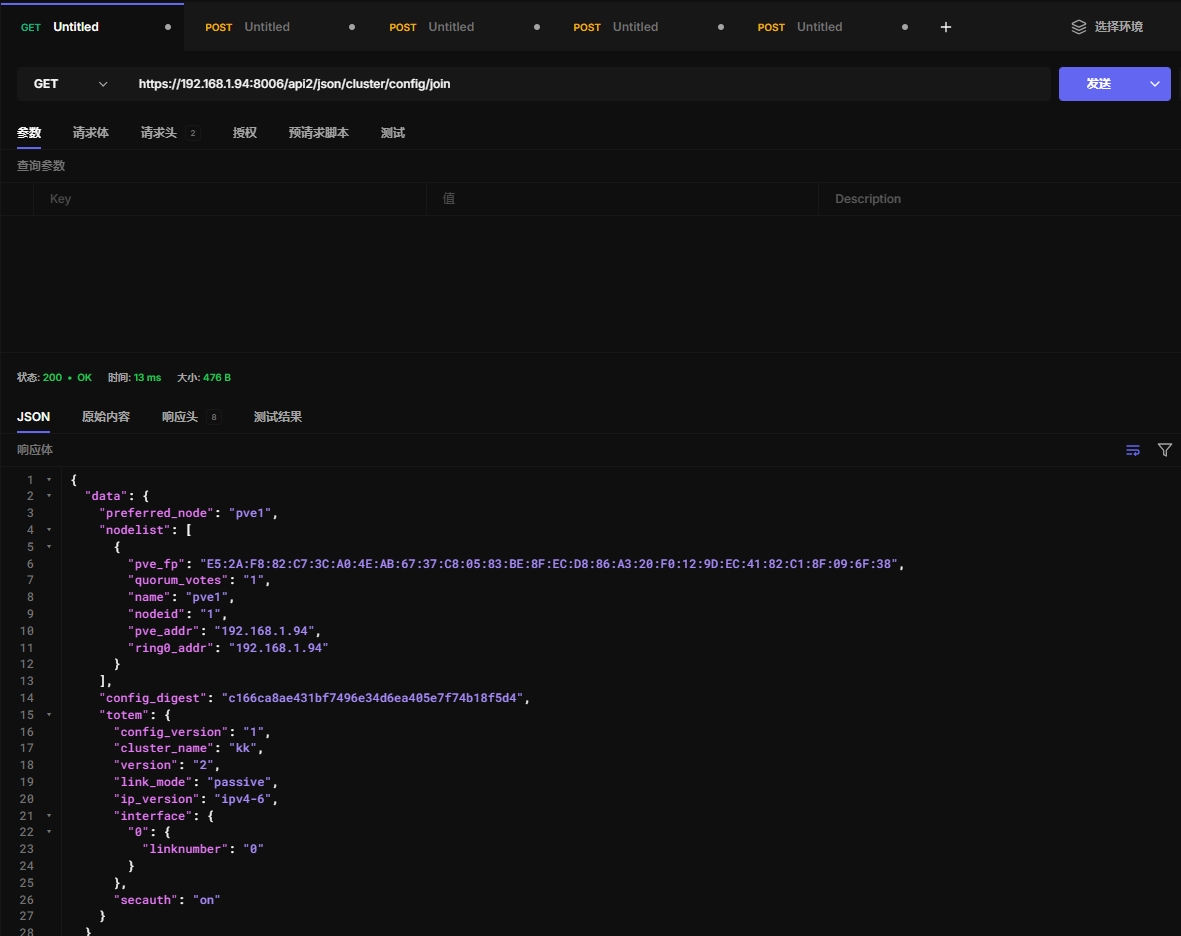Switch to the 请求头 headers tab
The width and height of the screenshot is (1181, 936).
(x=159, y=133)
